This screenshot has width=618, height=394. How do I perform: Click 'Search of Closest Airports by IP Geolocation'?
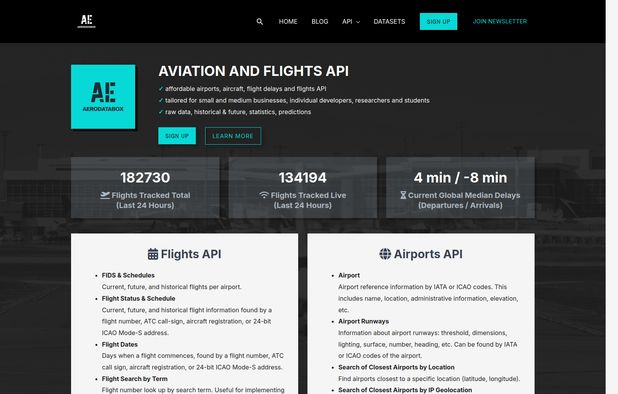coord(405,390)
